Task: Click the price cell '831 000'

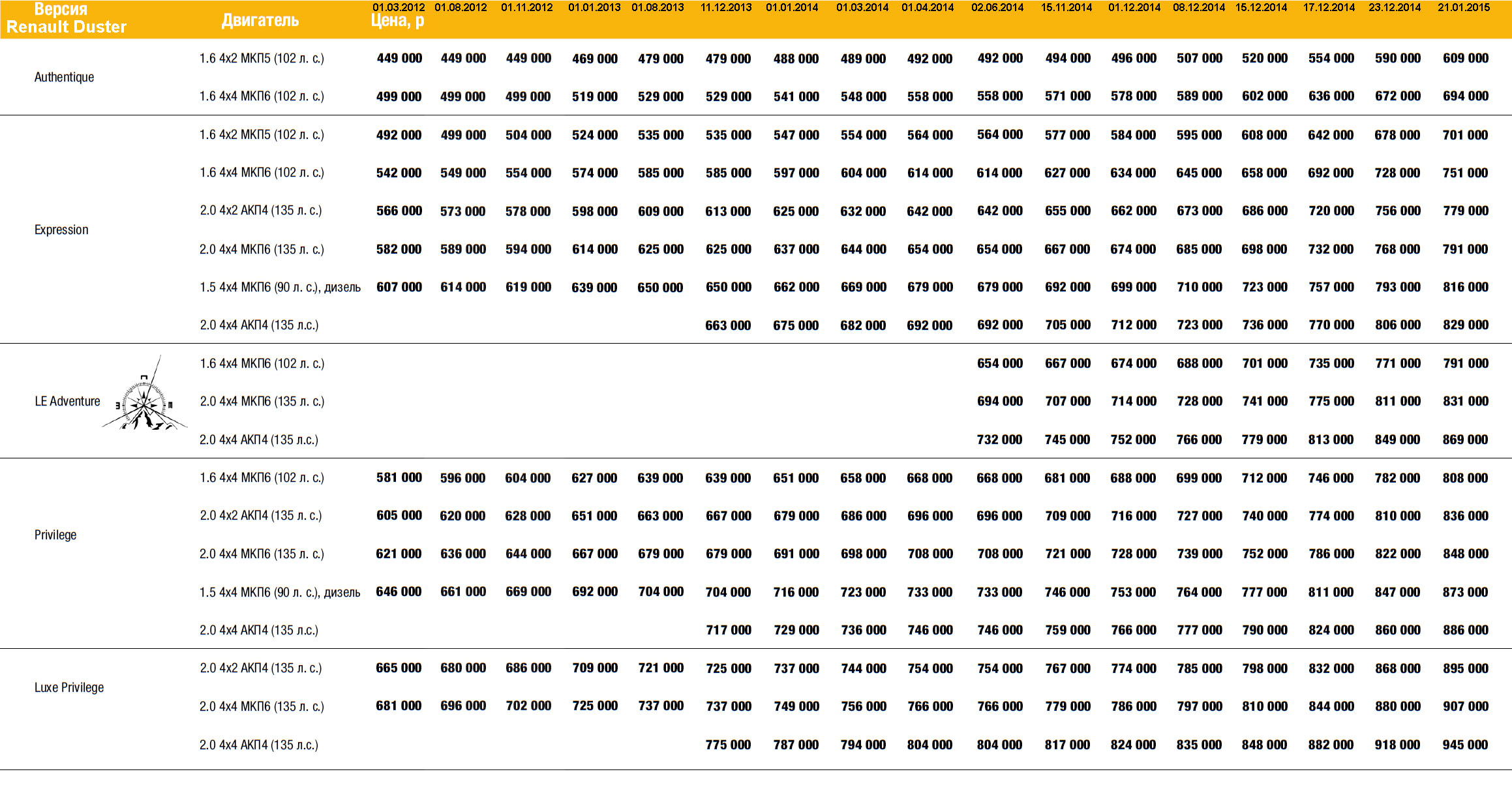Action: pos(1466,401)
